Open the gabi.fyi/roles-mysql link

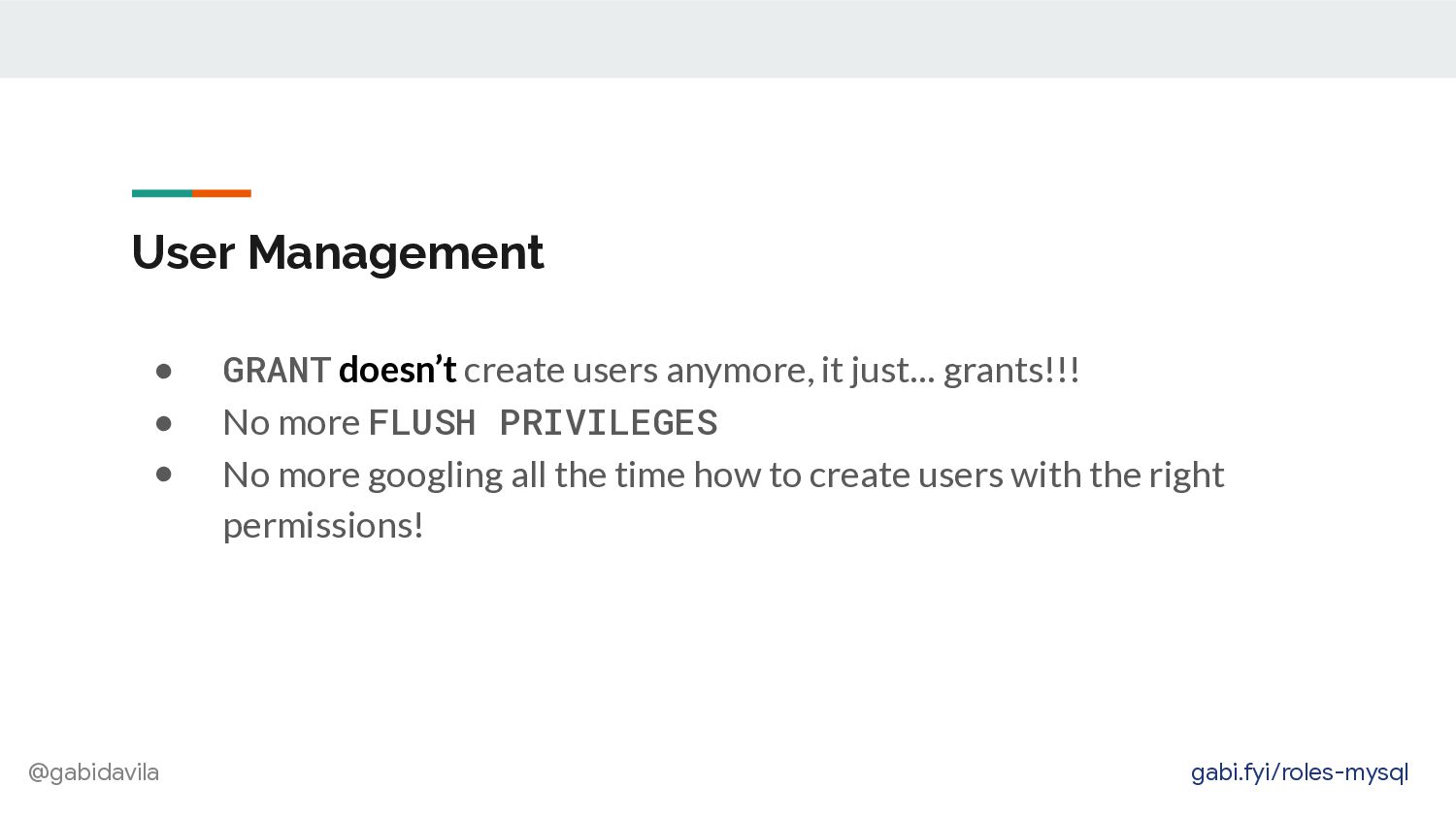(1299, 772)
